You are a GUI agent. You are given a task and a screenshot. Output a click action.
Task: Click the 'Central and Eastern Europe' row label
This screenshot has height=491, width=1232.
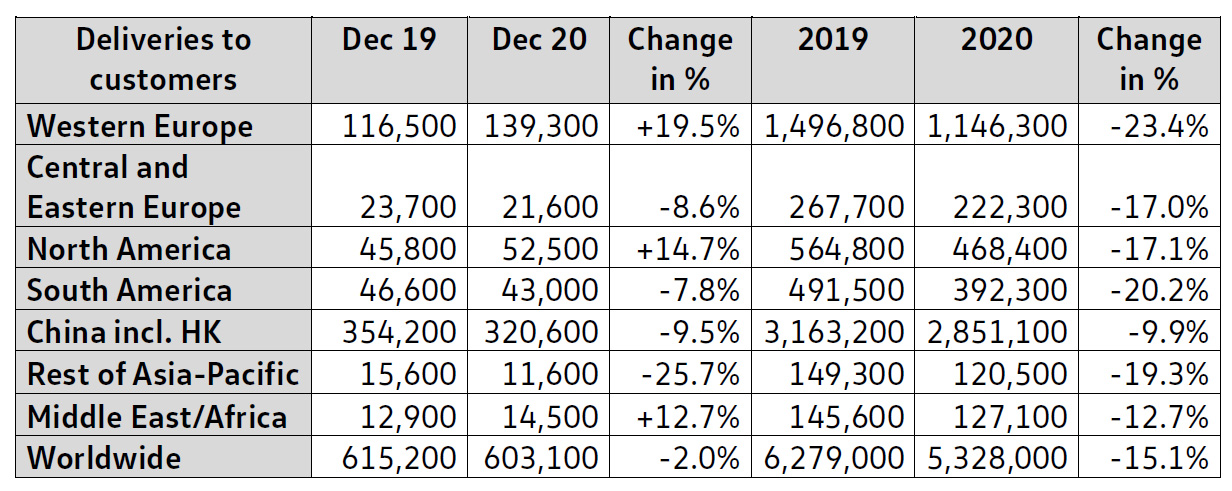tap(134, 187)
